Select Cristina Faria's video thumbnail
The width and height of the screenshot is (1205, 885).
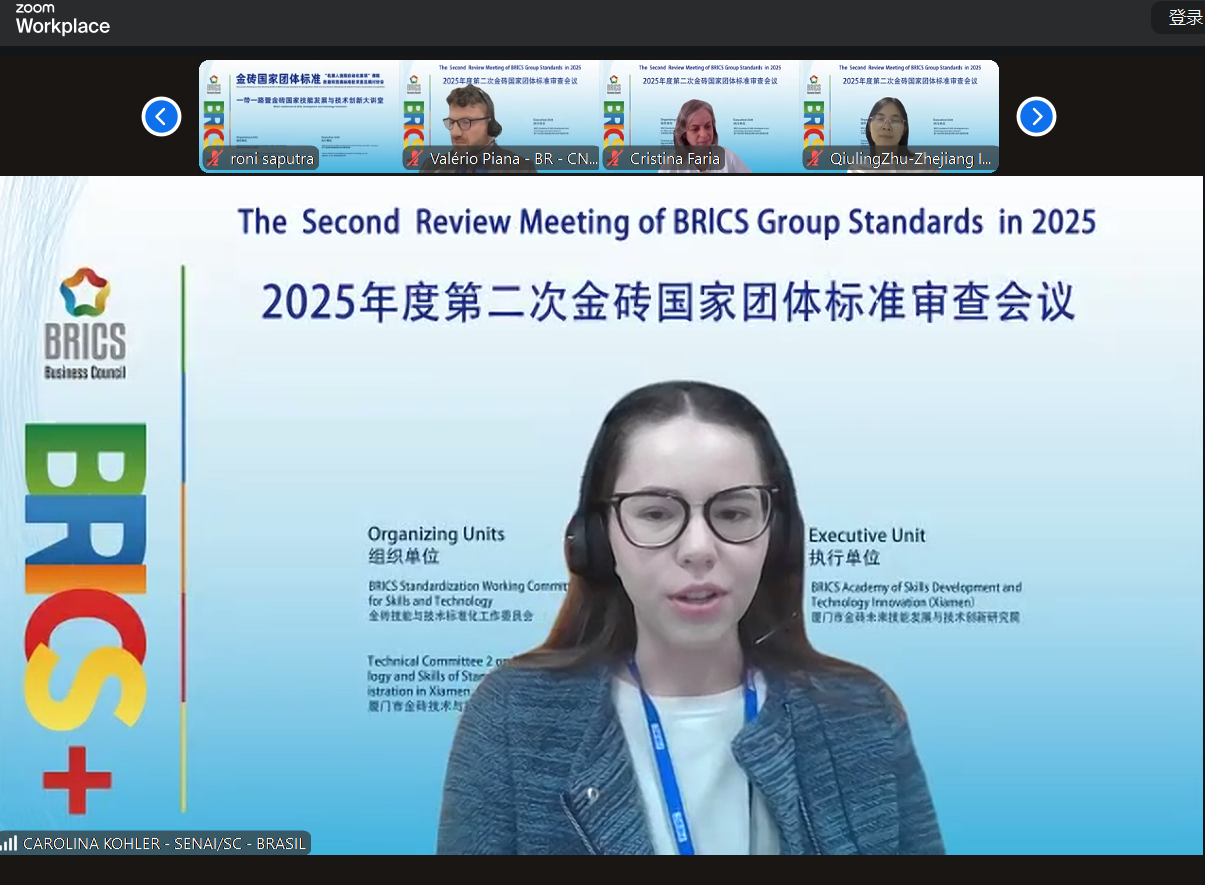click(699, 116)
